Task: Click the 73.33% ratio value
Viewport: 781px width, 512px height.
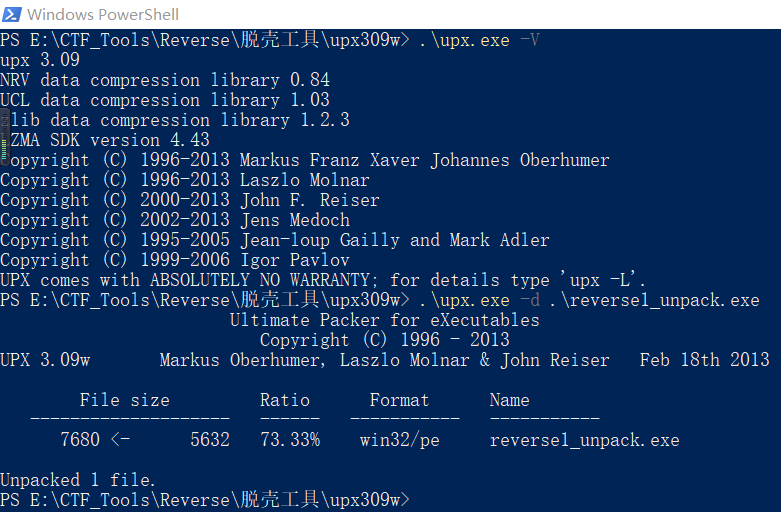Action: (x=290, y=440)
